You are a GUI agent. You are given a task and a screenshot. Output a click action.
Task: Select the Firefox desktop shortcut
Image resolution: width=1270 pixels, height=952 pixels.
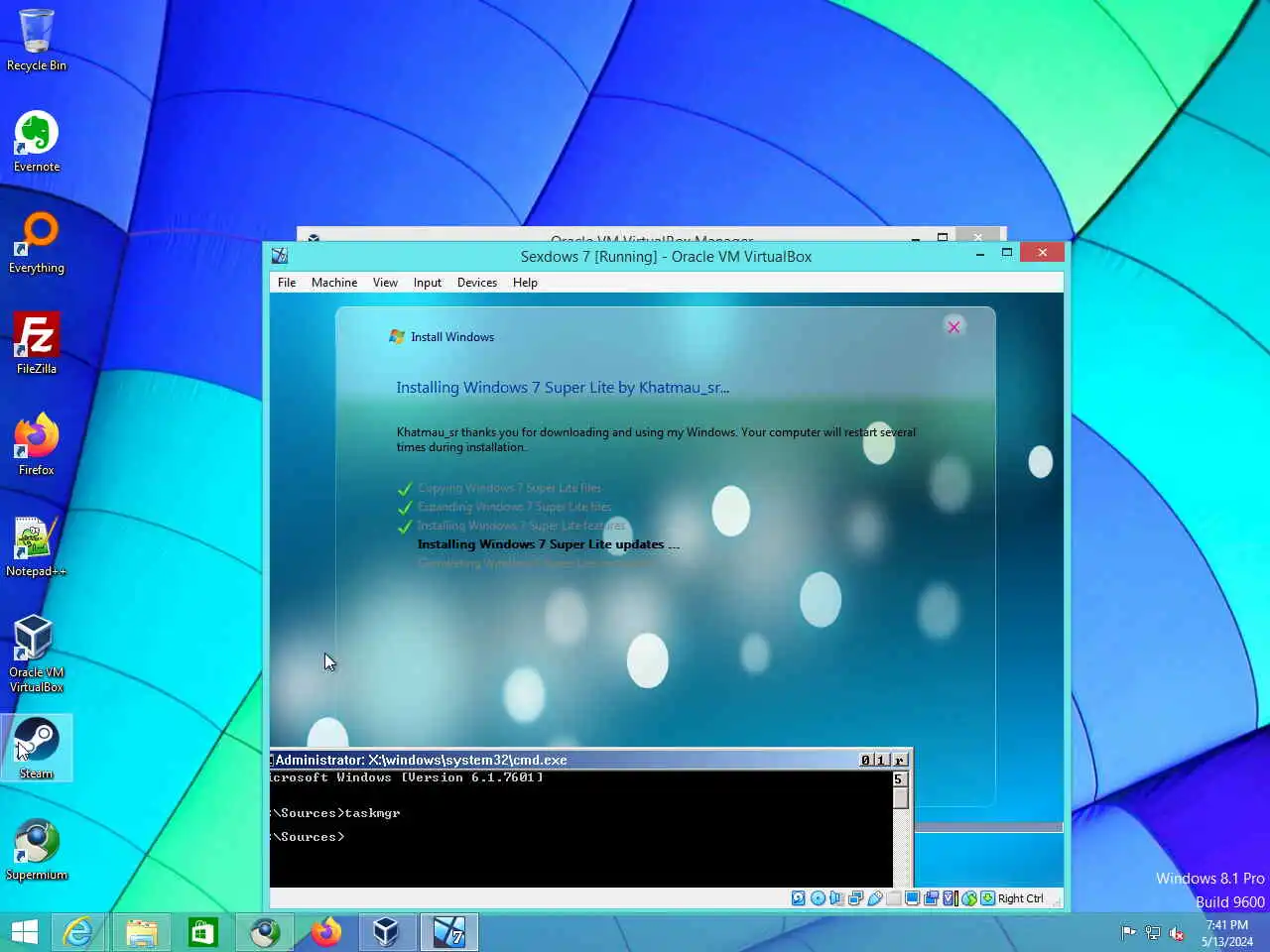coord(37,445)
